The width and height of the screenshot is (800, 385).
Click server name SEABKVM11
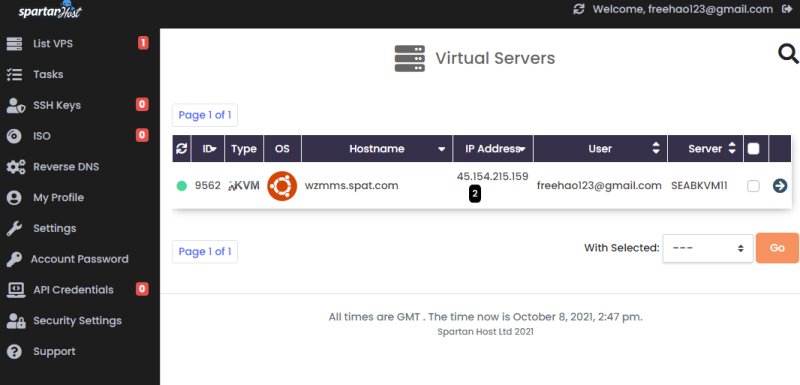[699, 186]
